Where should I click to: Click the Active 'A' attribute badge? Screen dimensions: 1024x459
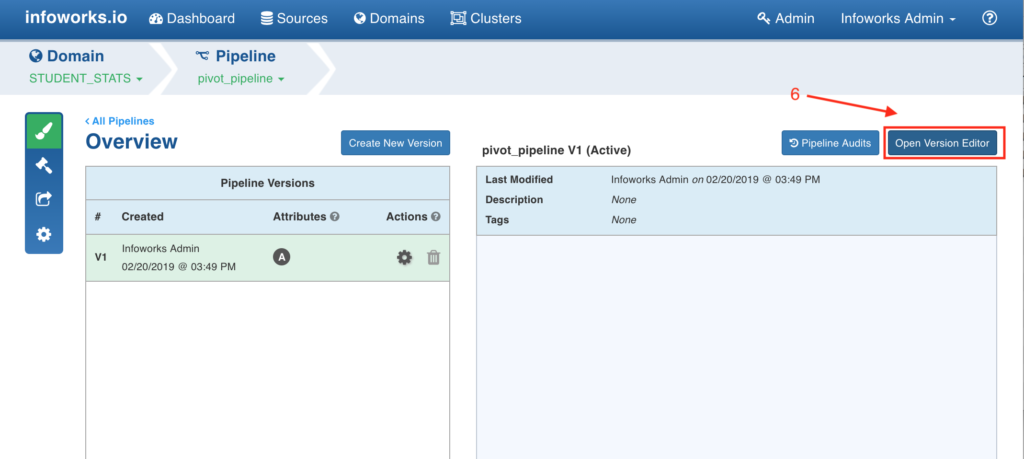pos(281,257)
